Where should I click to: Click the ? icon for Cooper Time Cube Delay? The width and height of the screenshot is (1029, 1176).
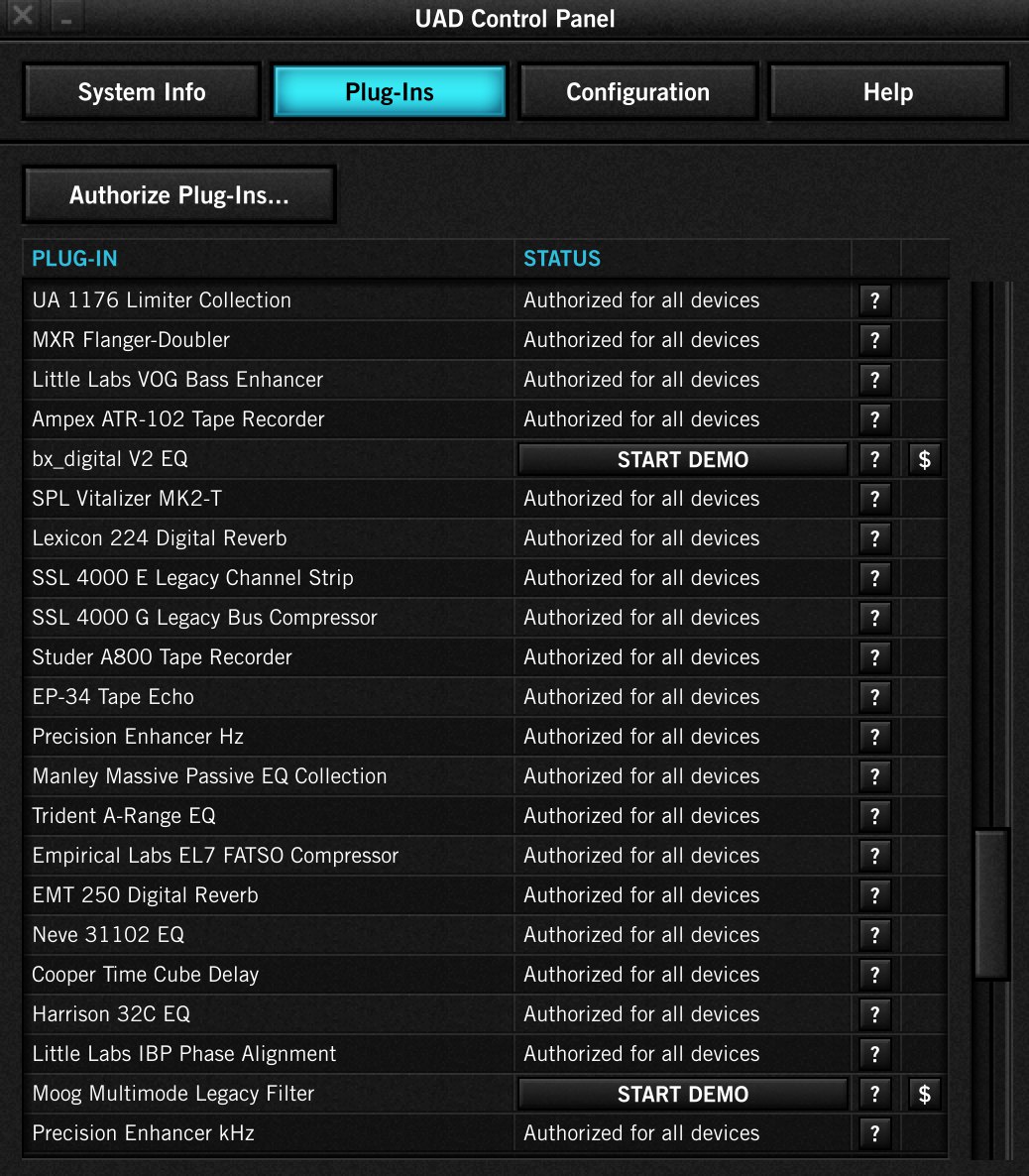874,975
